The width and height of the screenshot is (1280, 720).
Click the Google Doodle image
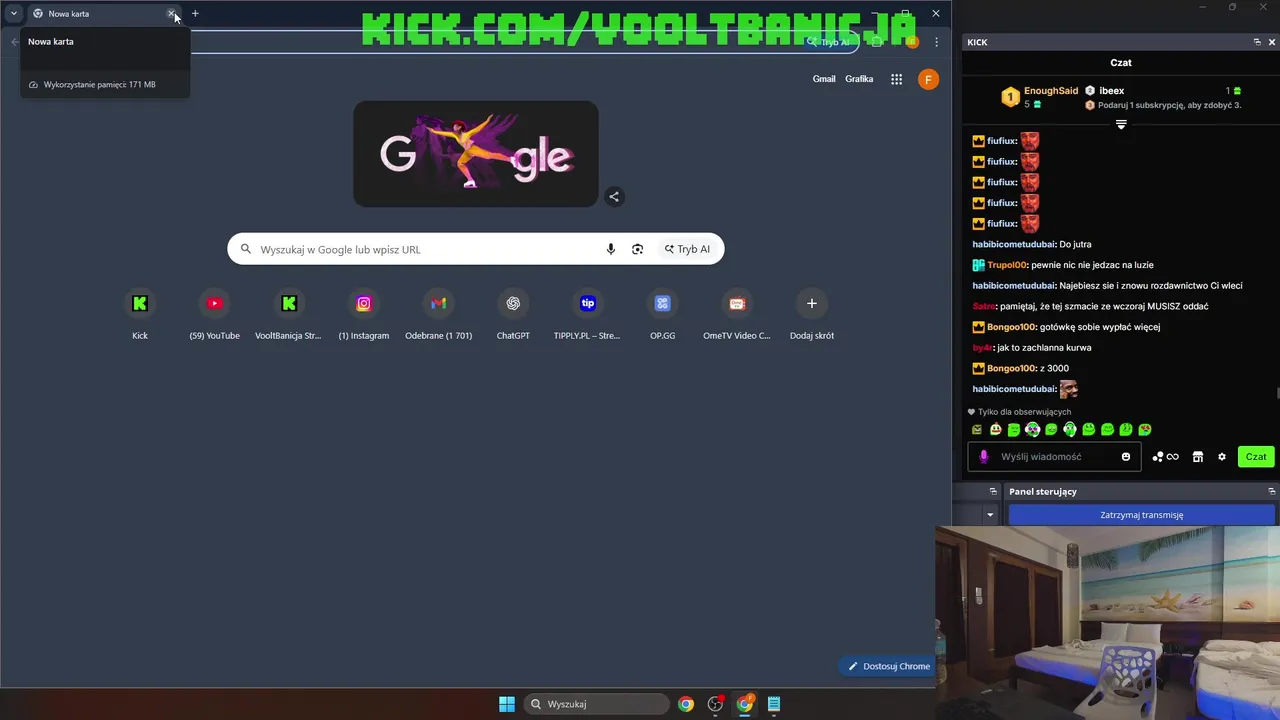[476, 154]
